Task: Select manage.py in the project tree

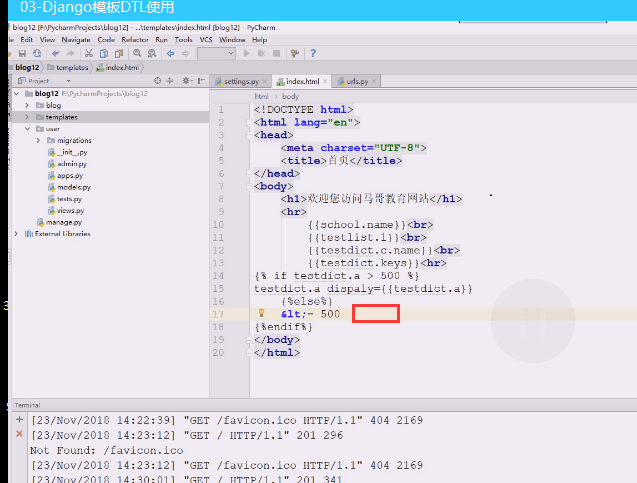Action: point(59,223)
